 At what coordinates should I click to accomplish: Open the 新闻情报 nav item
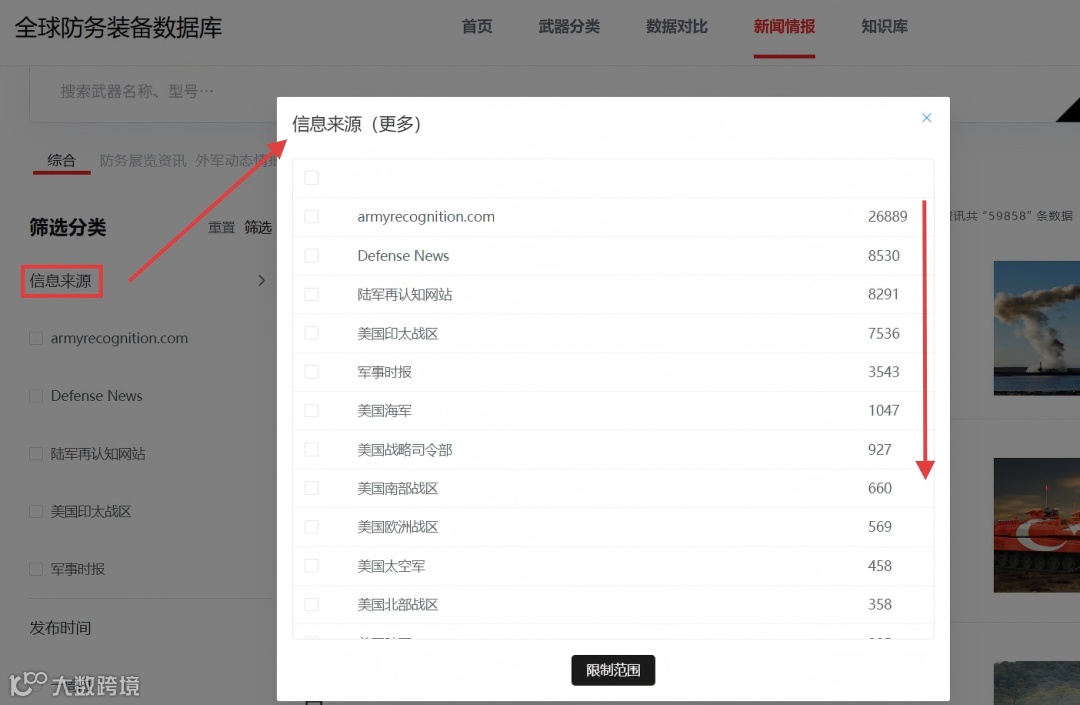pyautogui.click(x=784, y=27)
